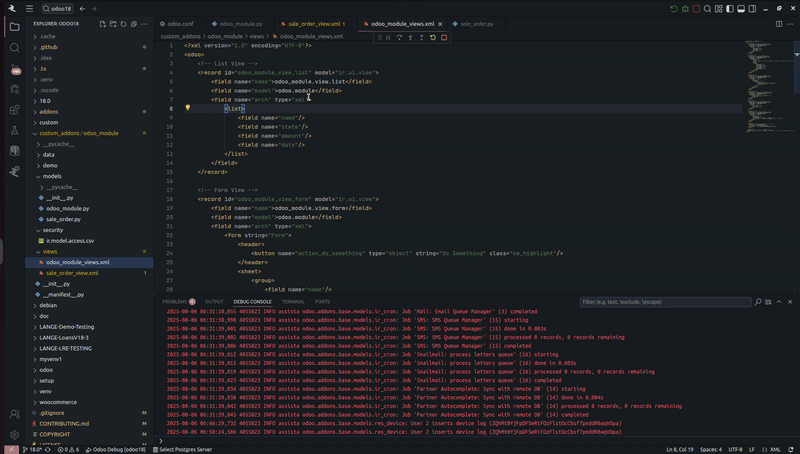Open the Extensions view
This screenshot has width=800, height=454.
coord(14,110)
